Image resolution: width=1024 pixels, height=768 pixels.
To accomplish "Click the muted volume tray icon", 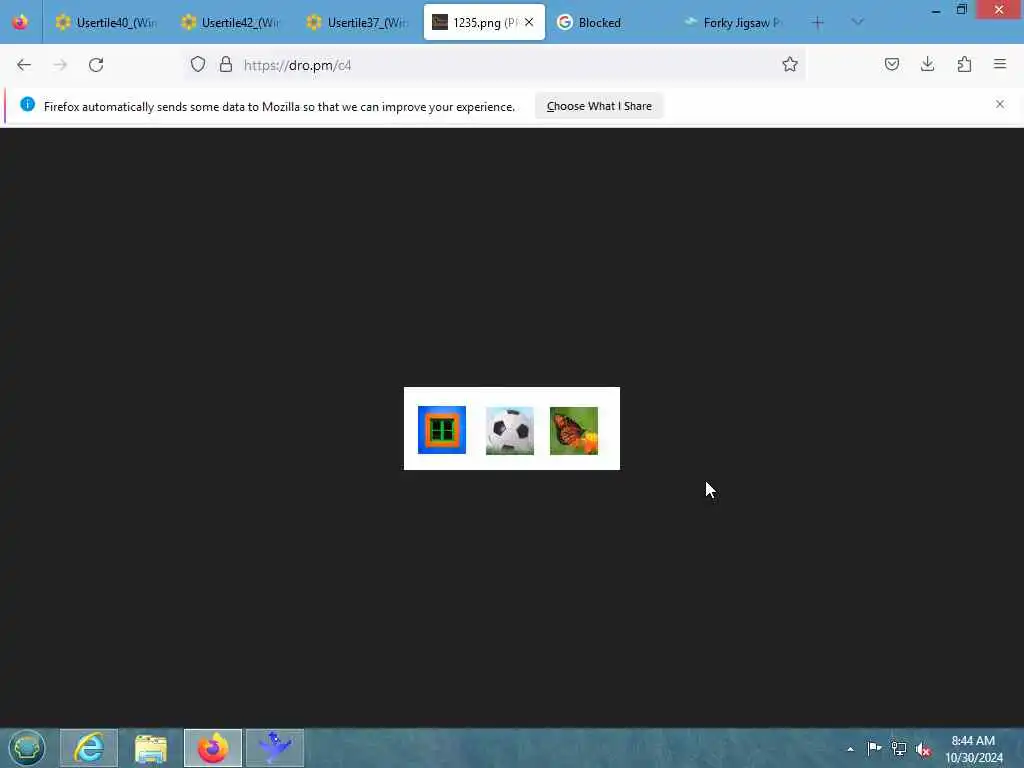I will (923, 749).
